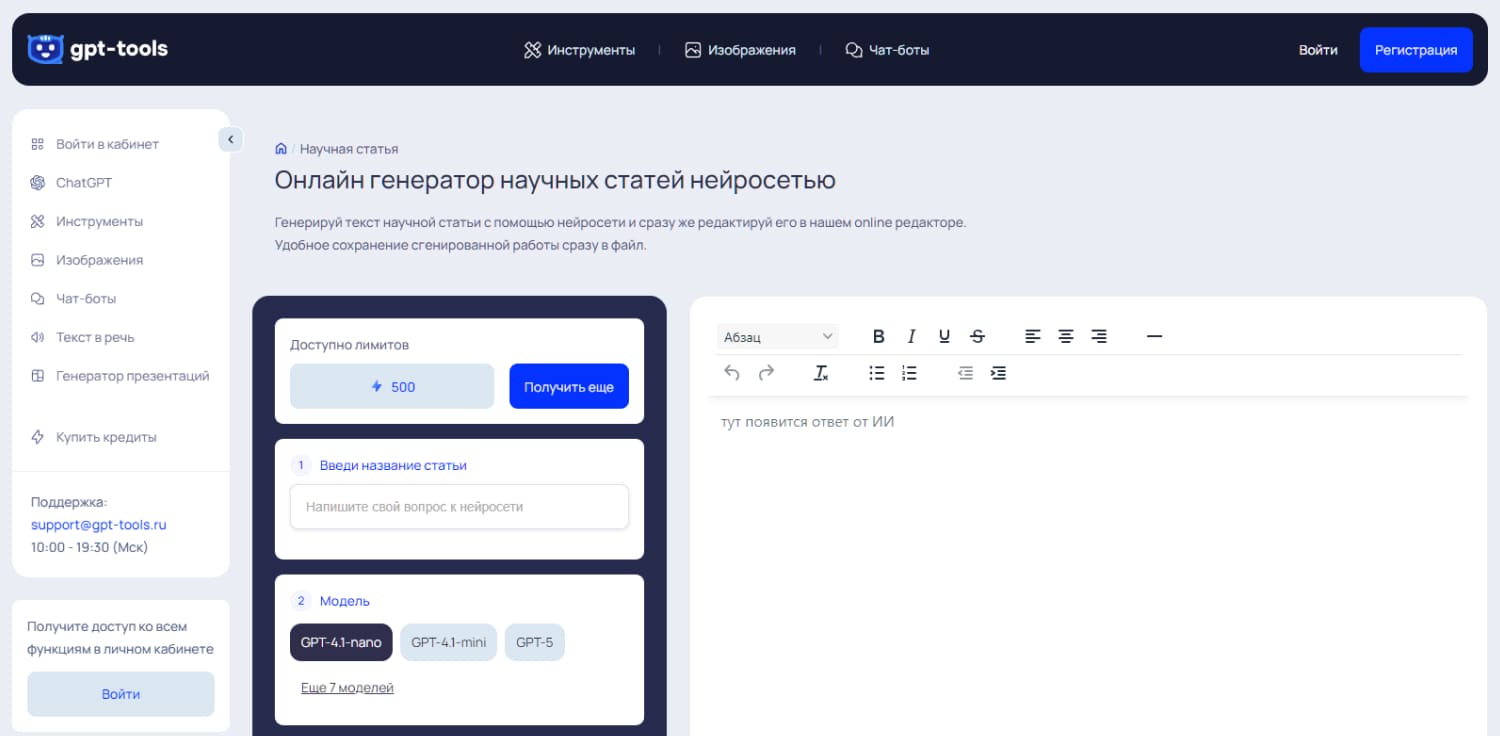
Task: Click the article title input field
Action: [x=459, y=507]
